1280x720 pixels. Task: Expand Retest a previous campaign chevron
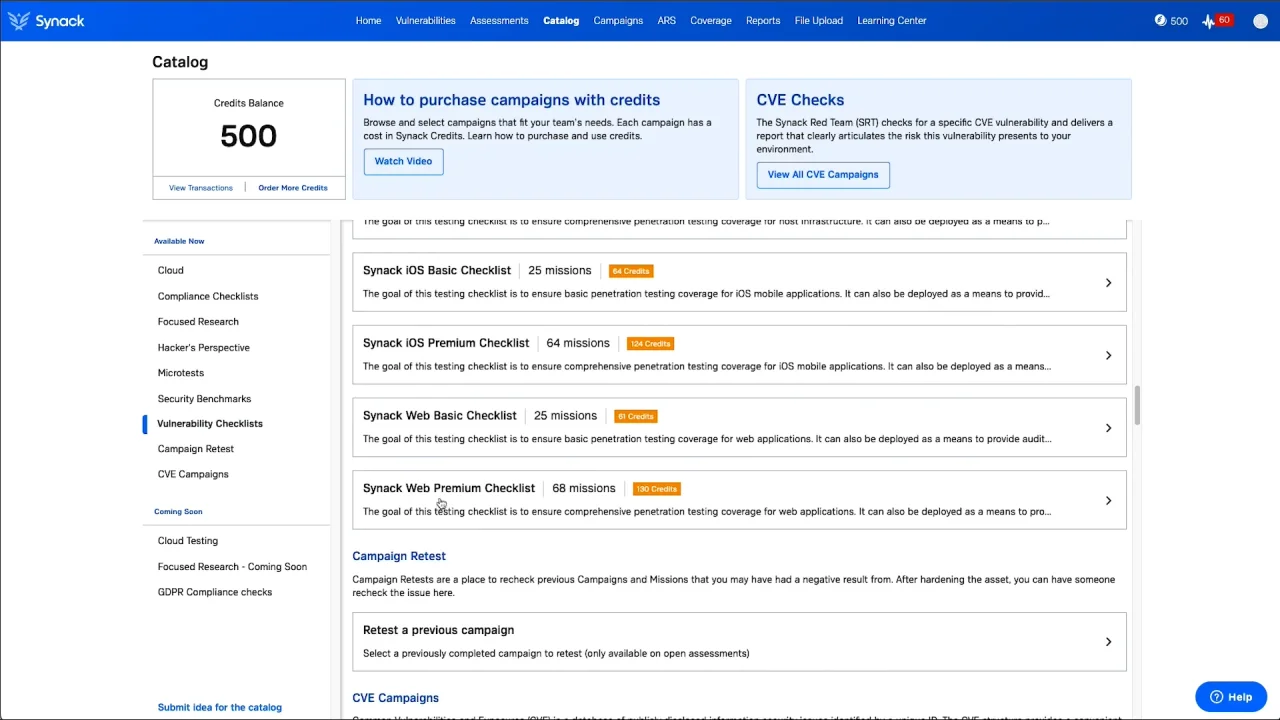[x=1108, y=642]
